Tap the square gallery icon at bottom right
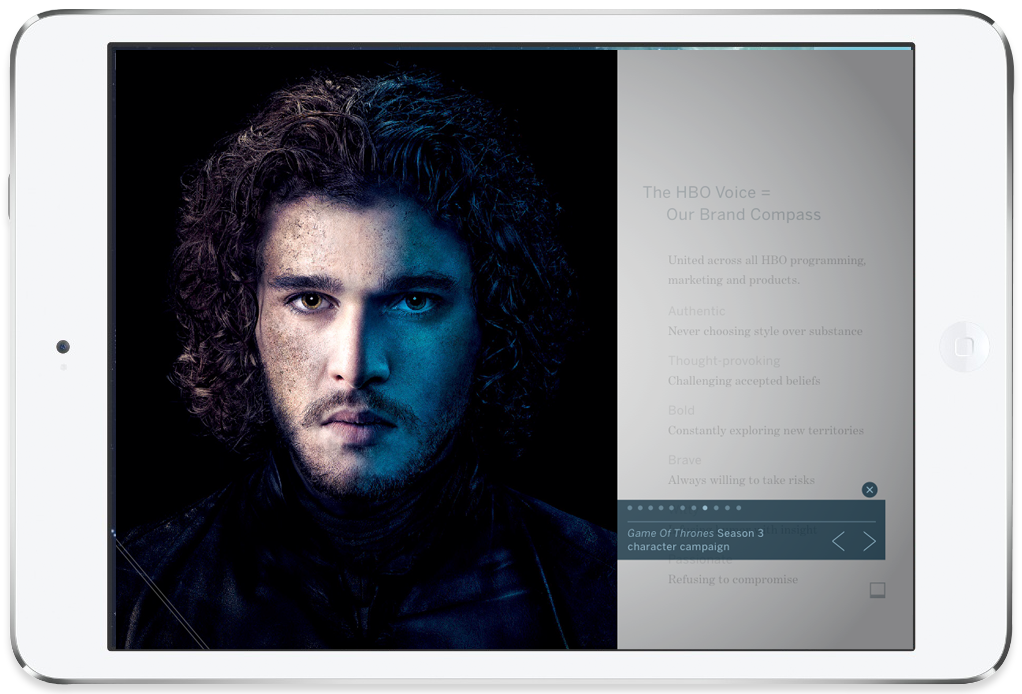1022x694 pixels. [x=877, y=590]
